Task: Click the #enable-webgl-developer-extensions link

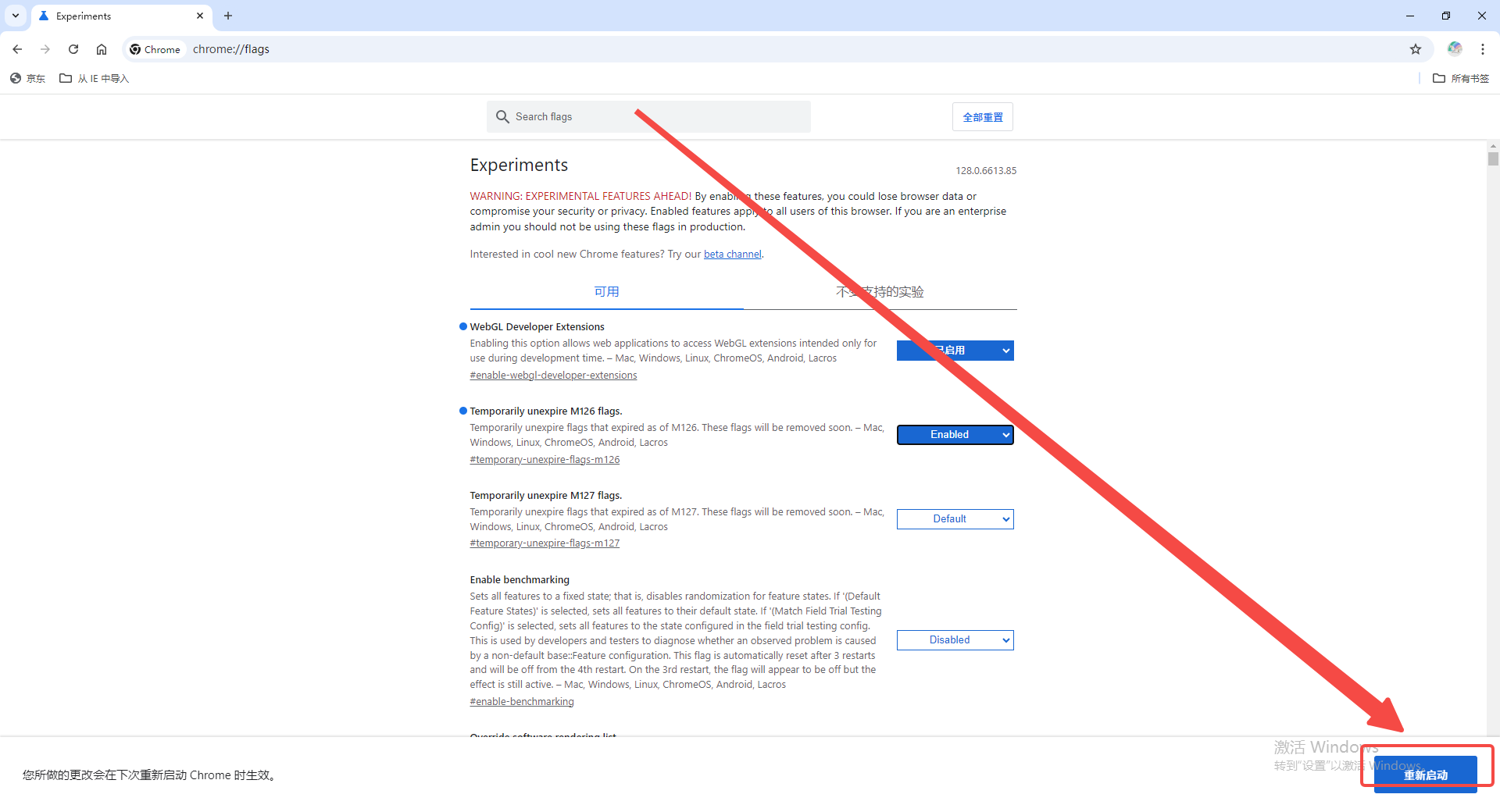Action: pyautogui.click(x=553, y=376)
